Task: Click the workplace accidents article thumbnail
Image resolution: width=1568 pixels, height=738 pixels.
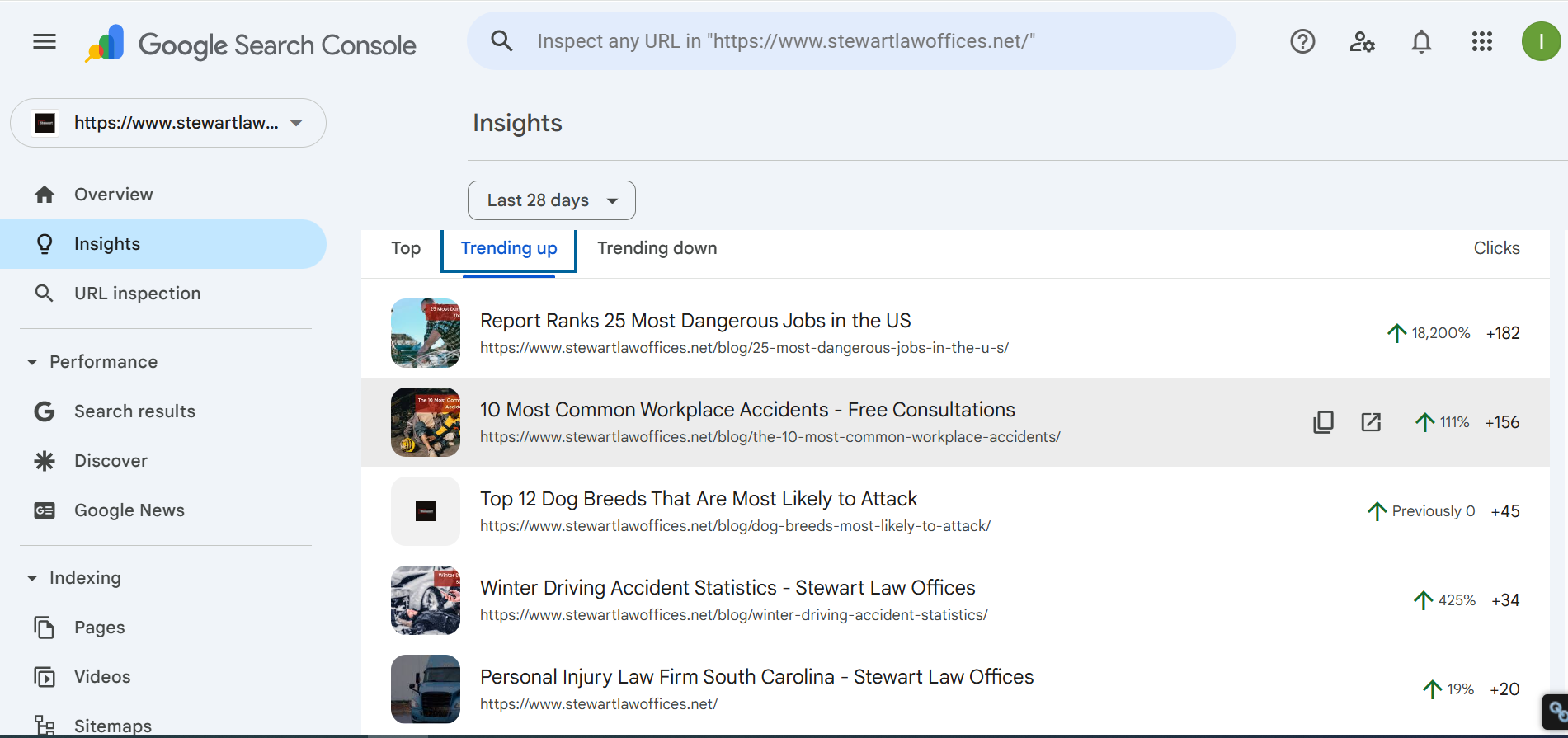Action: coord(426,422)
